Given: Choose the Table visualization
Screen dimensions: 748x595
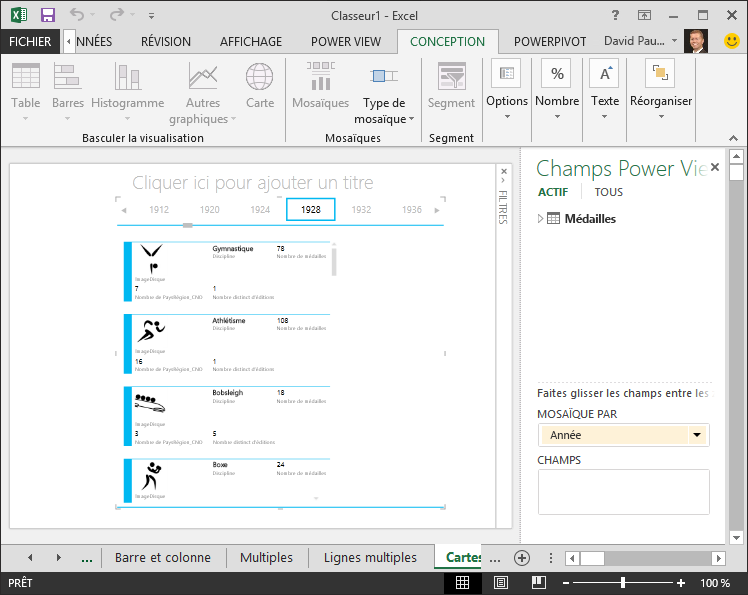Looking at the screenshot, I should (x=26, y=91).
